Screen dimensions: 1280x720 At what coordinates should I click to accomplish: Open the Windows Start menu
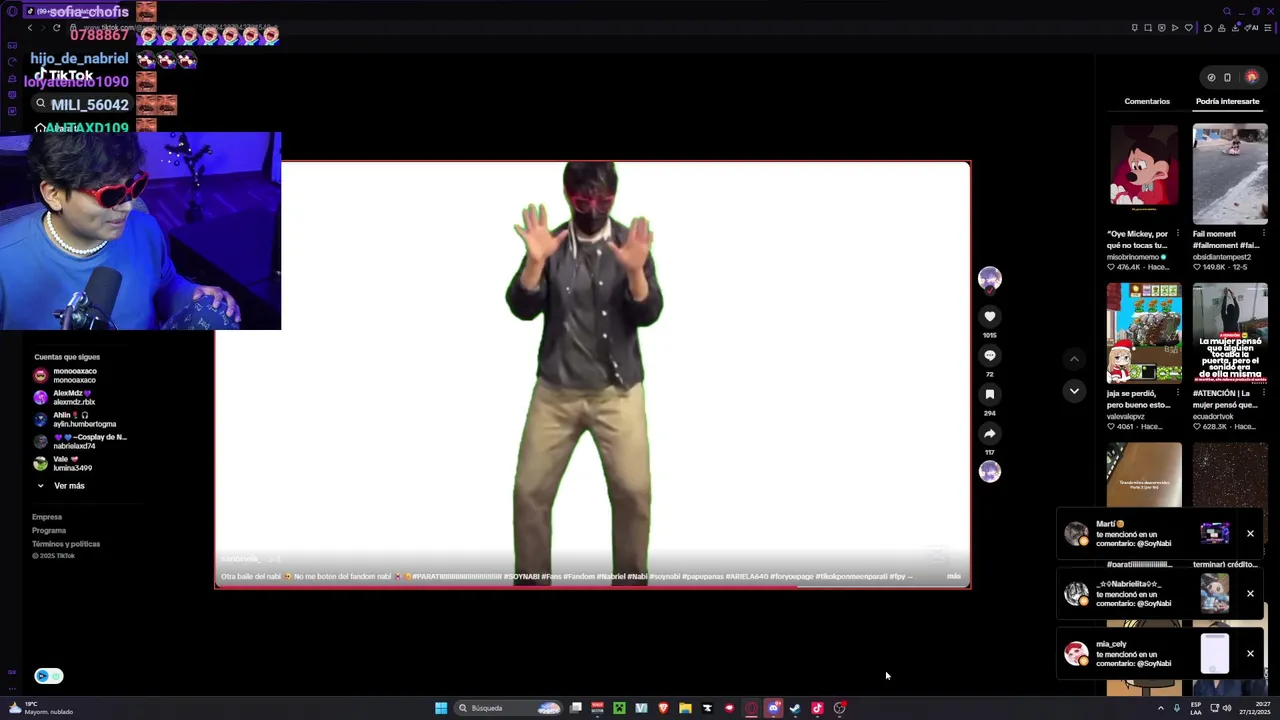[441, 708]
